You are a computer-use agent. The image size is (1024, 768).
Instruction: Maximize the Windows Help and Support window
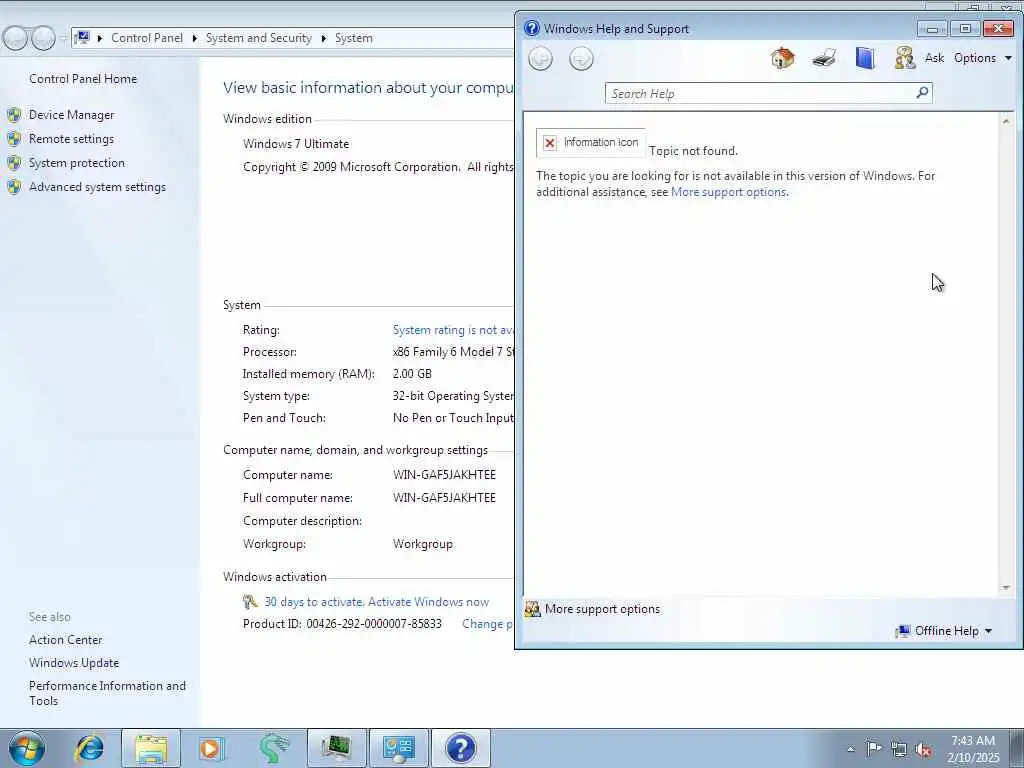click(965, 29)
